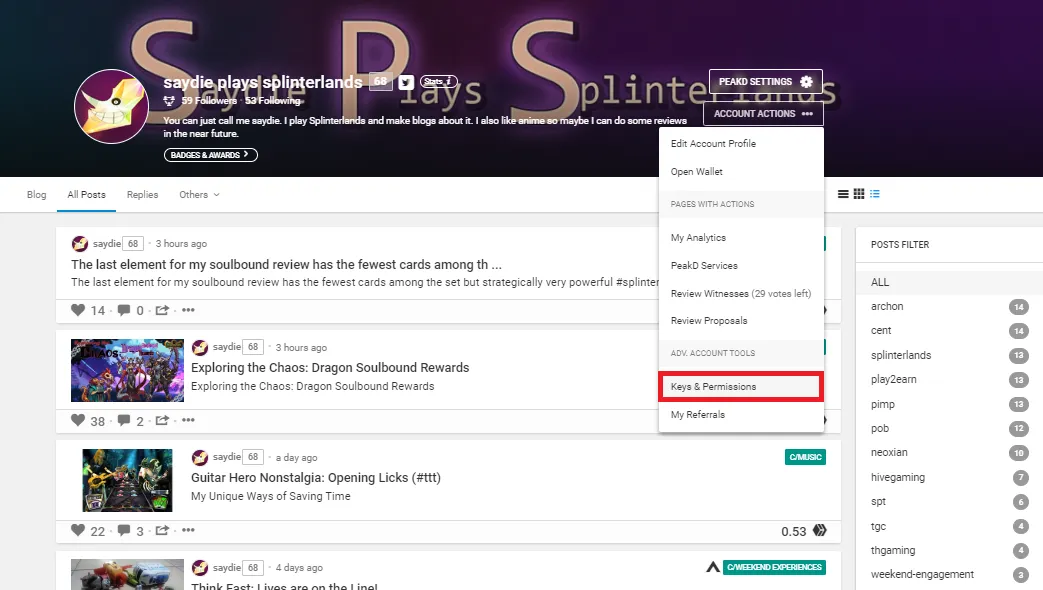This screenshot has width=1043, height=590.
Task: Open My Analytics from the menu
Action: pyautogui.click(x=741, y=237)
